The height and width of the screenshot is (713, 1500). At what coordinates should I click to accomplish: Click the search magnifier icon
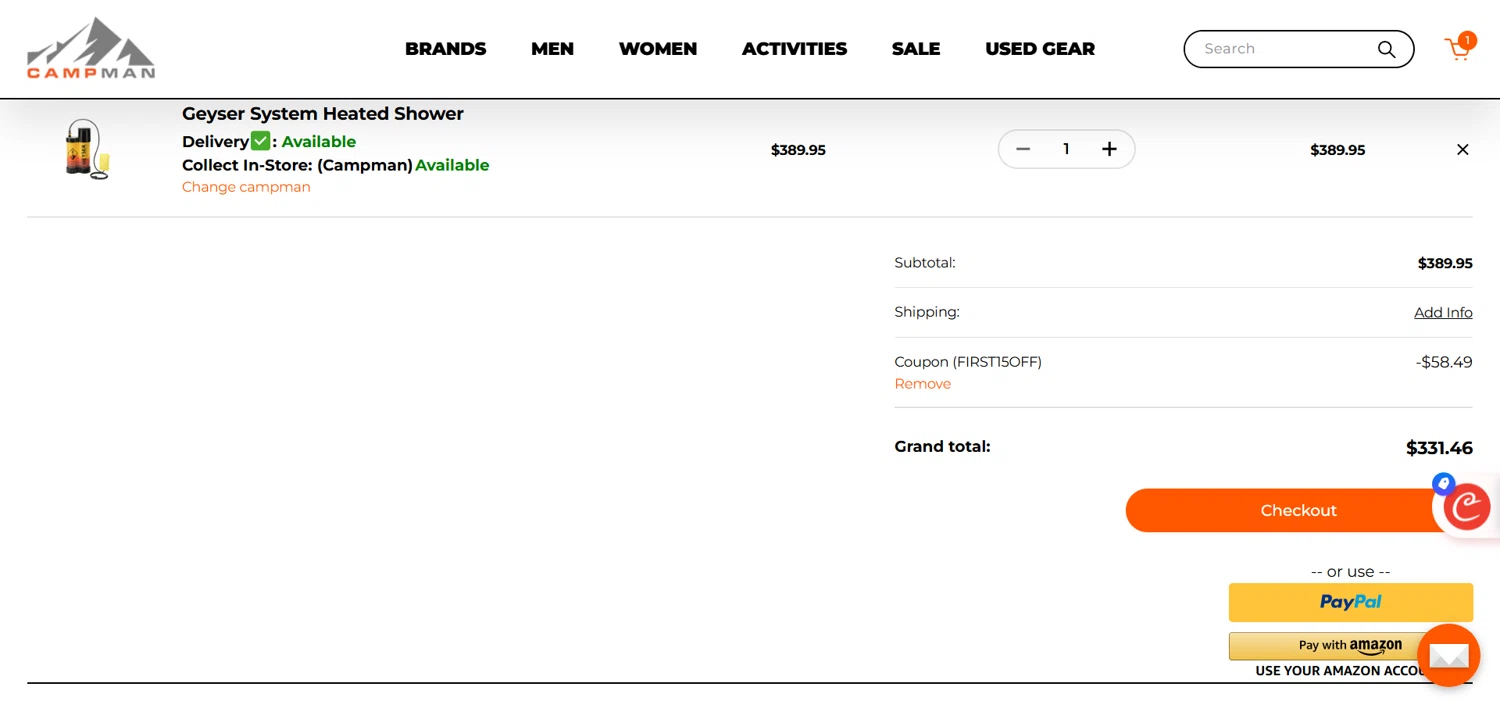coord(1386,49)
